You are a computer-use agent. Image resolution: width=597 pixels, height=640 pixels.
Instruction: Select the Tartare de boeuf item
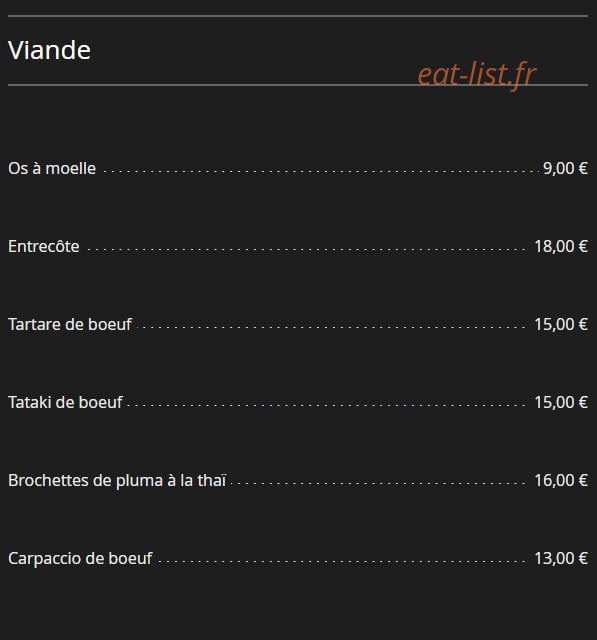point(70,324)
